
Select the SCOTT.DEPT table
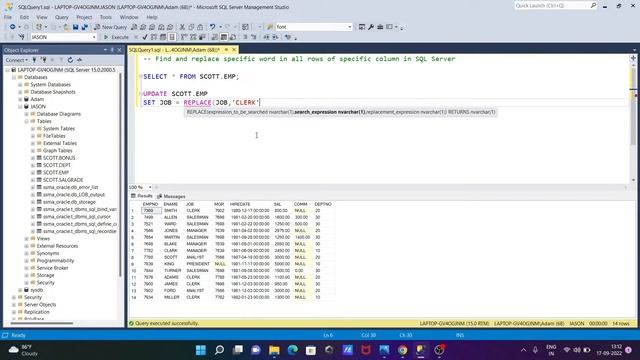pos(57,165)
